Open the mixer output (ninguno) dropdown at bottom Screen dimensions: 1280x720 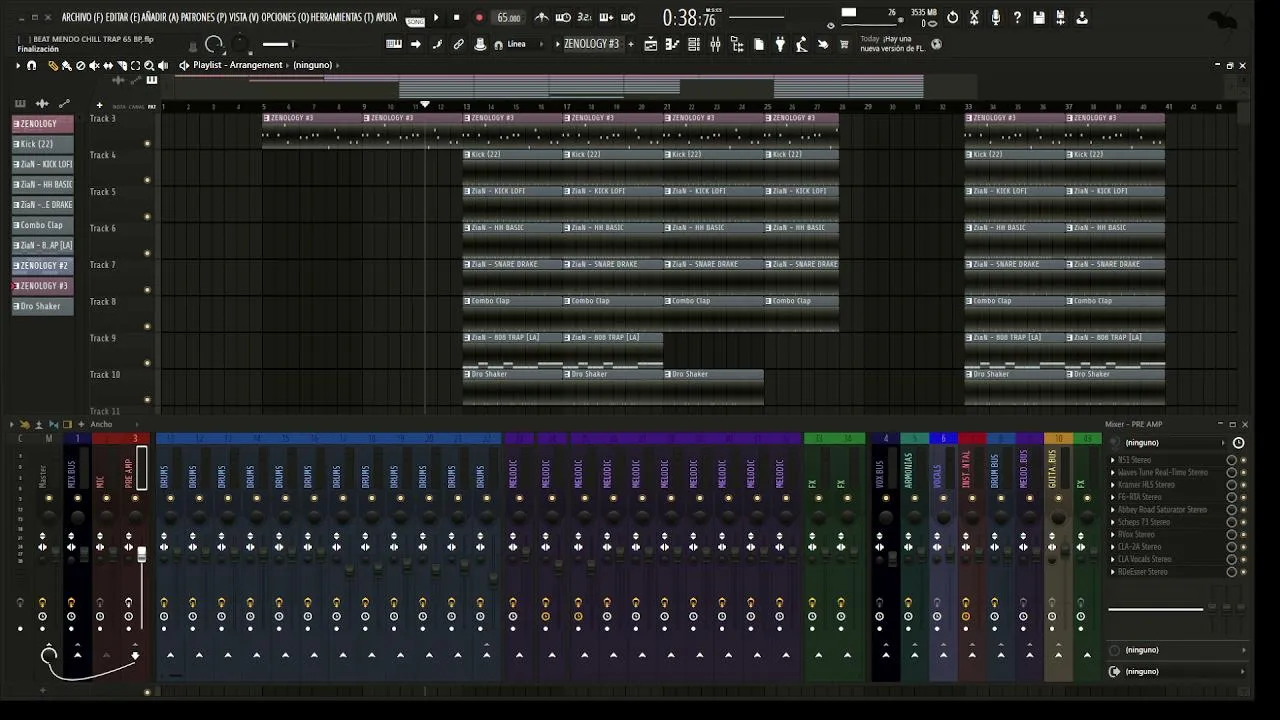click(x=1180, y=671)
